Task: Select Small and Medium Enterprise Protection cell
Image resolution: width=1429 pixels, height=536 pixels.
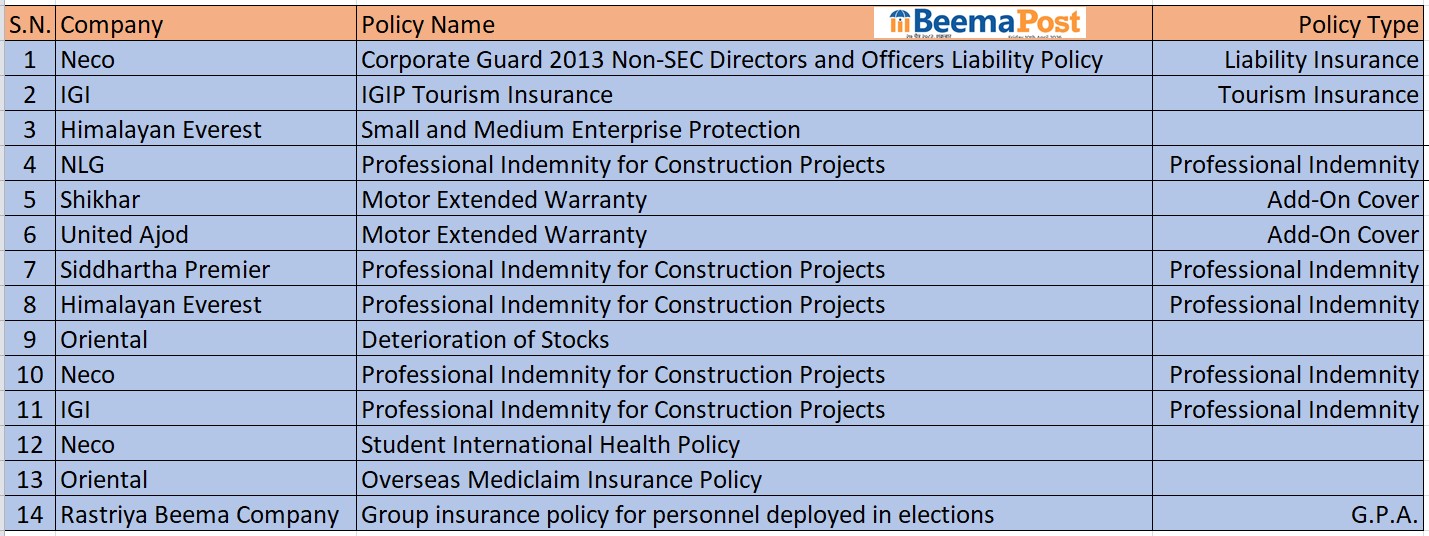Action: 580,130
